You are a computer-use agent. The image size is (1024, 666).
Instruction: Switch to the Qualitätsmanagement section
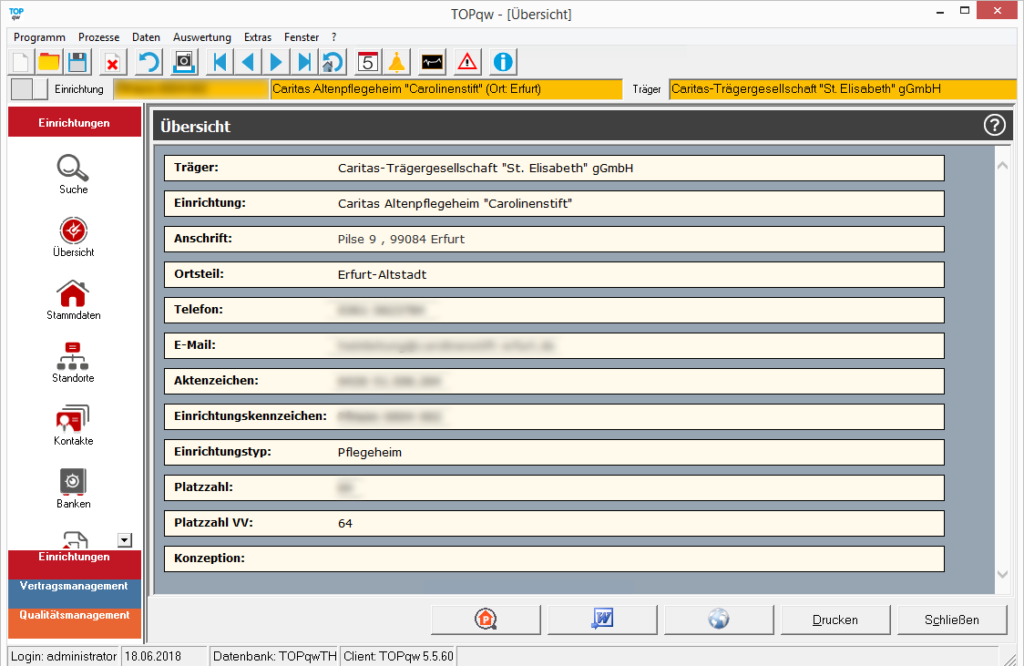[x=74, y=615]
